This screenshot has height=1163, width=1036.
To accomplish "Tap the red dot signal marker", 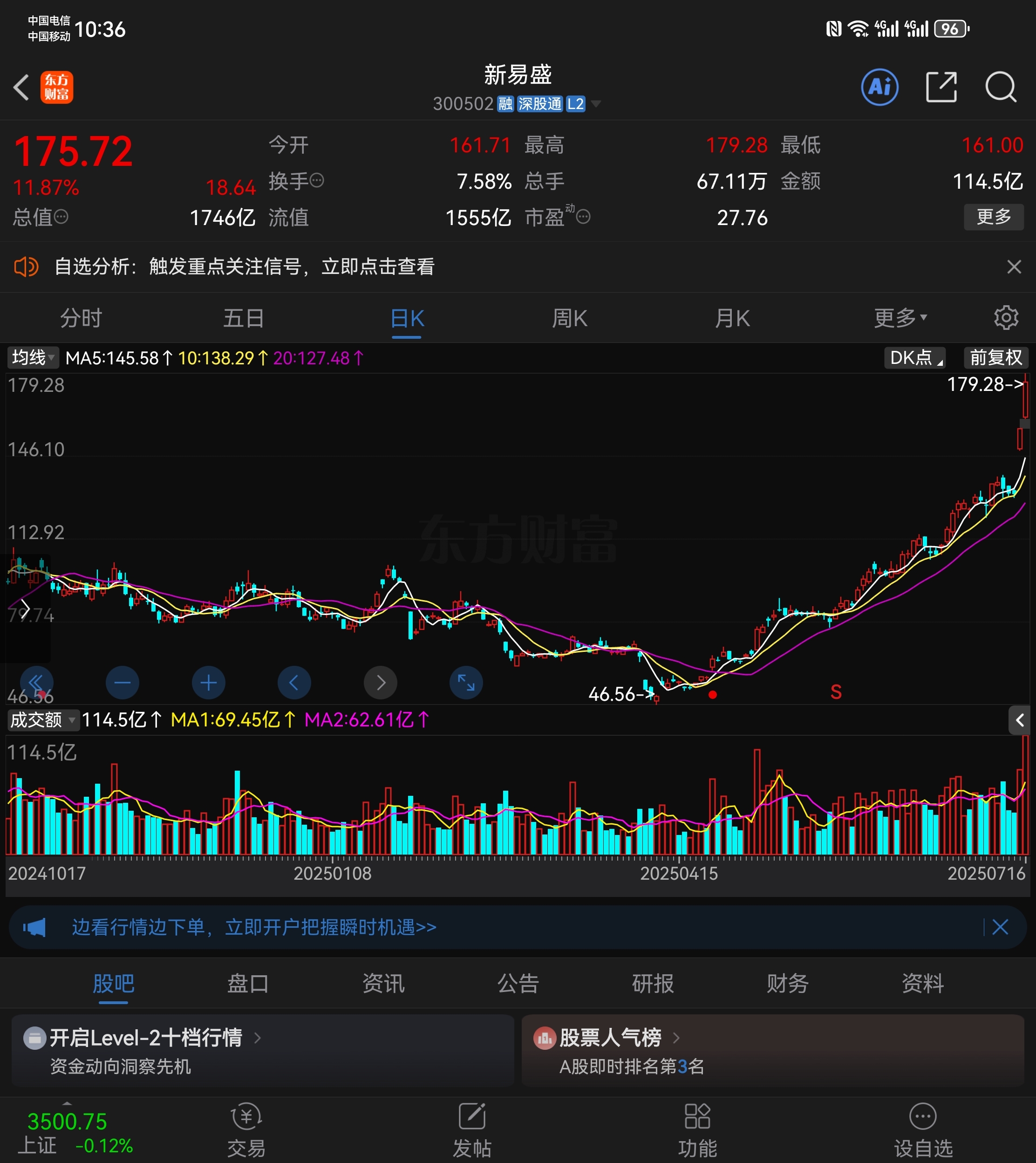I will 712,695.
